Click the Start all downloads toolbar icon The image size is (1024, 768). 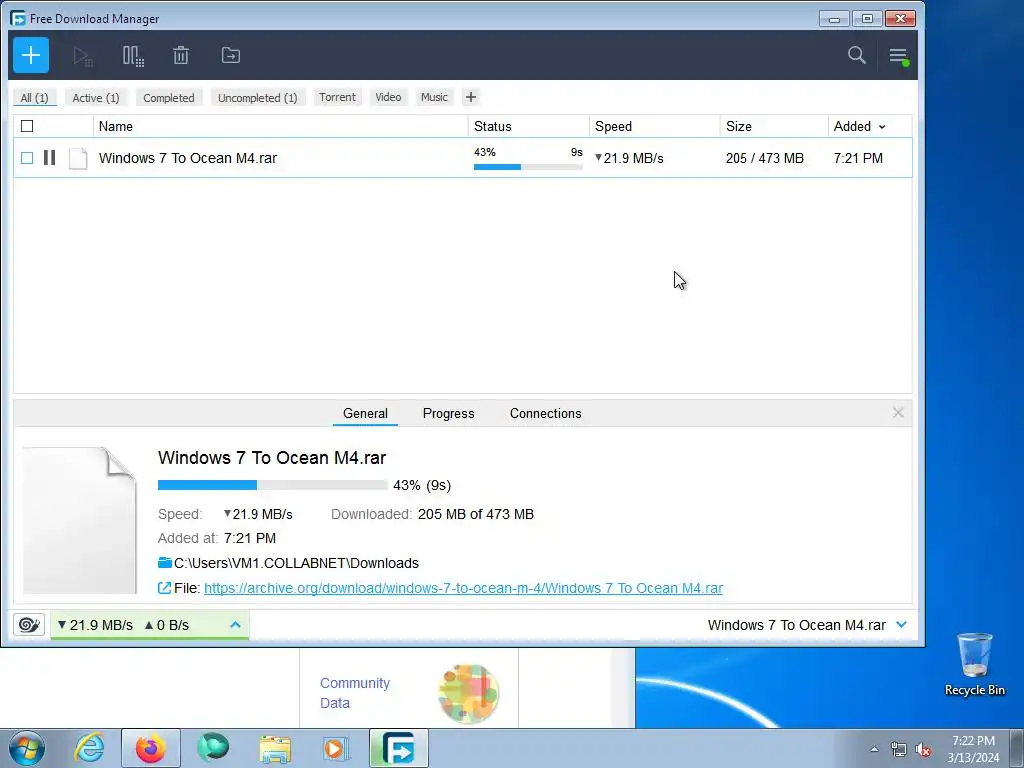pos(83,56)
